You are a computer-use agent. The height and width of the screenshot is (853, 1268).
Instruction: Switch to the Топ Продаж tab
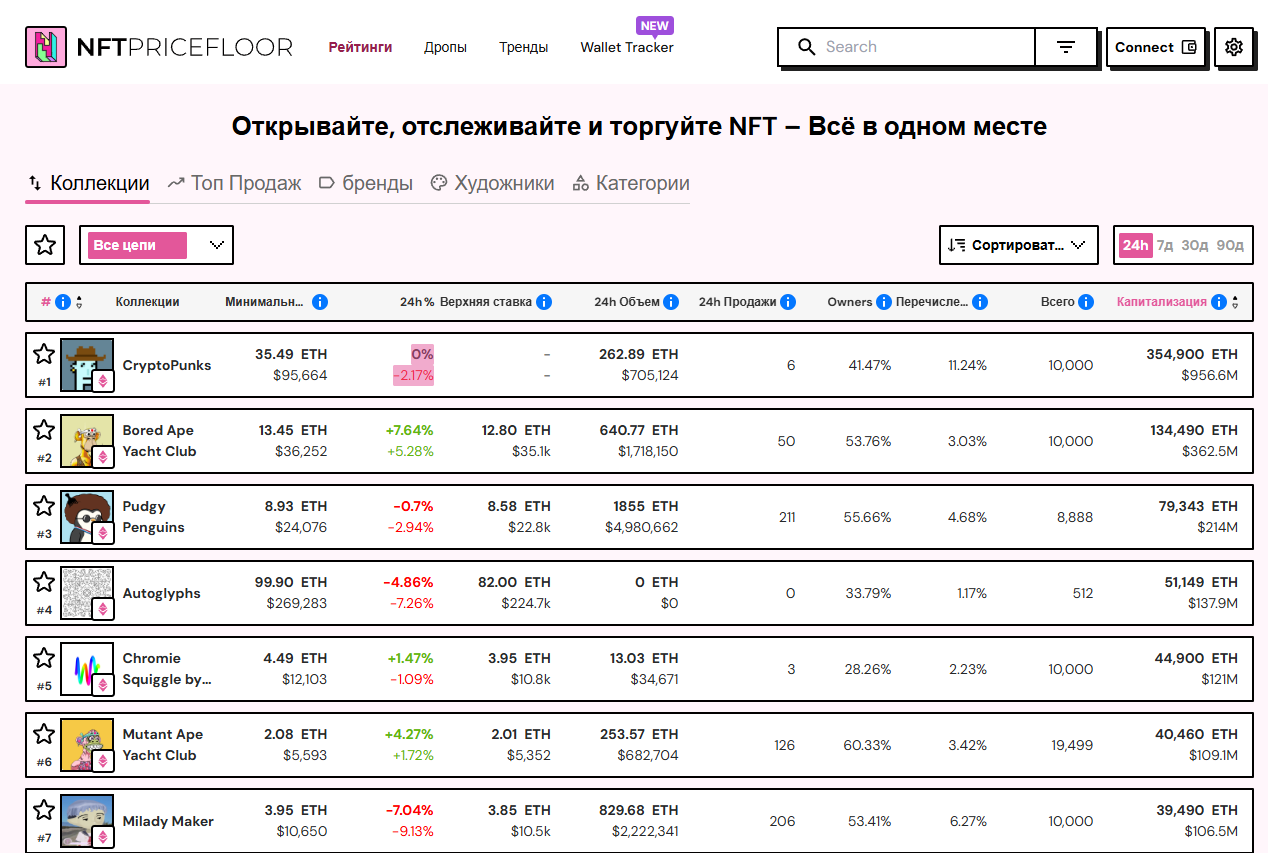(234, 184)
